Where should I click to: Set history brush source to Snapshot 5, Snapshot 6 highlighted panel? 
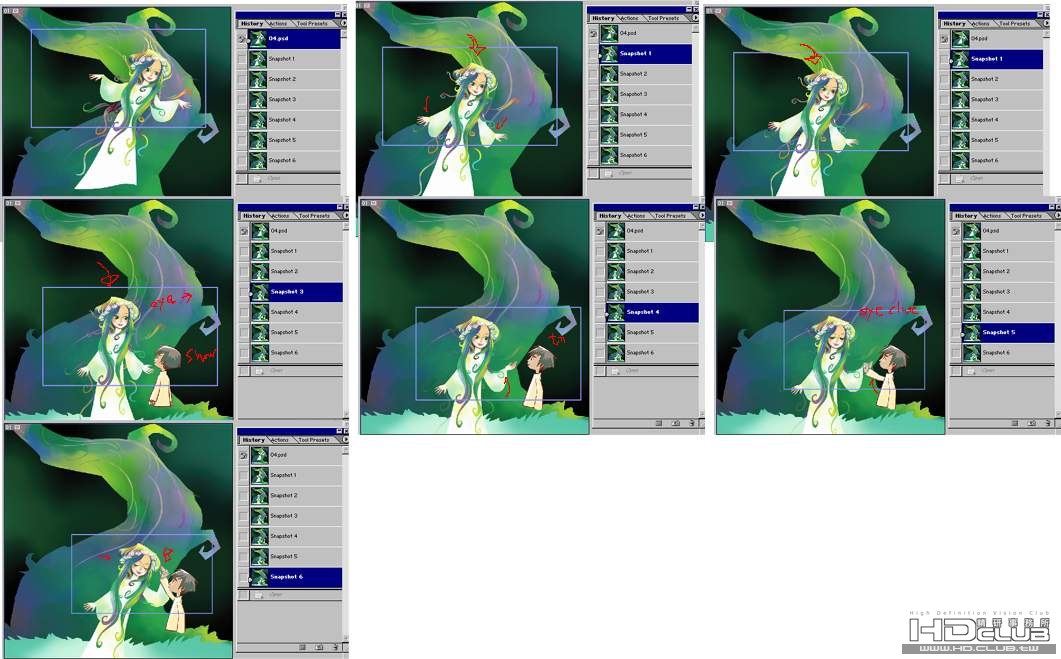click(x=243, y=556)
